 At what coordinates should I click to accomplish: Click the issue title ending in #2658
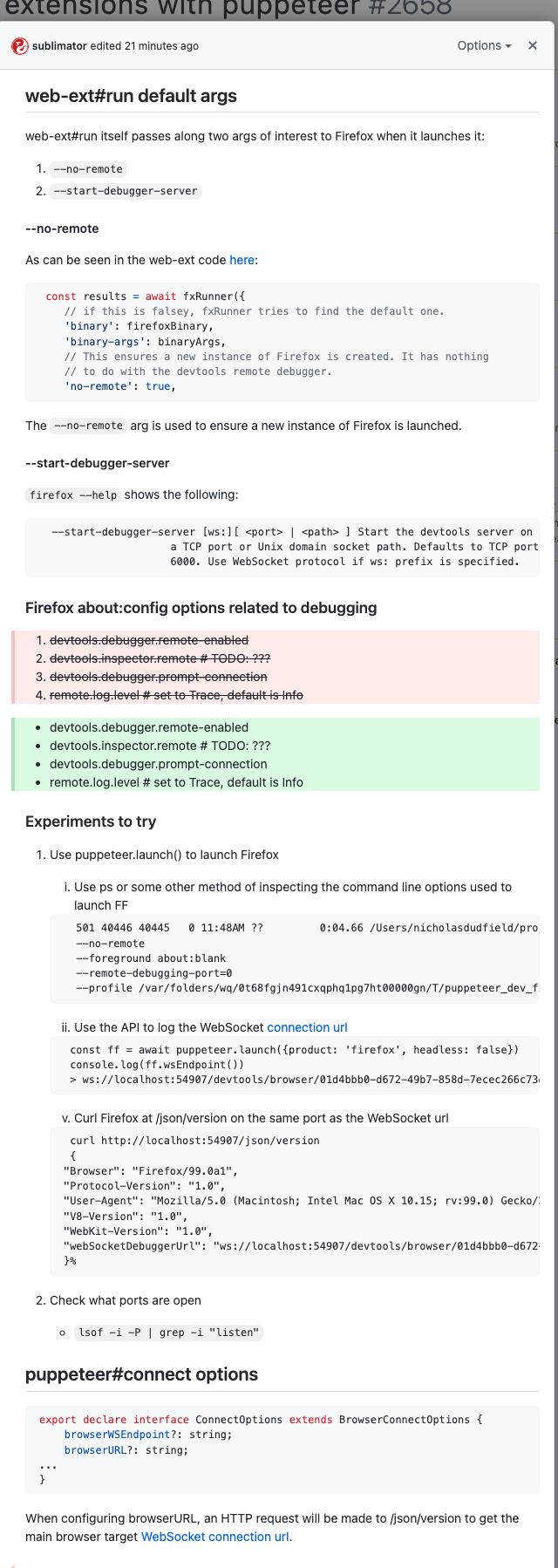pyautogui.click(x=244, y=7)
